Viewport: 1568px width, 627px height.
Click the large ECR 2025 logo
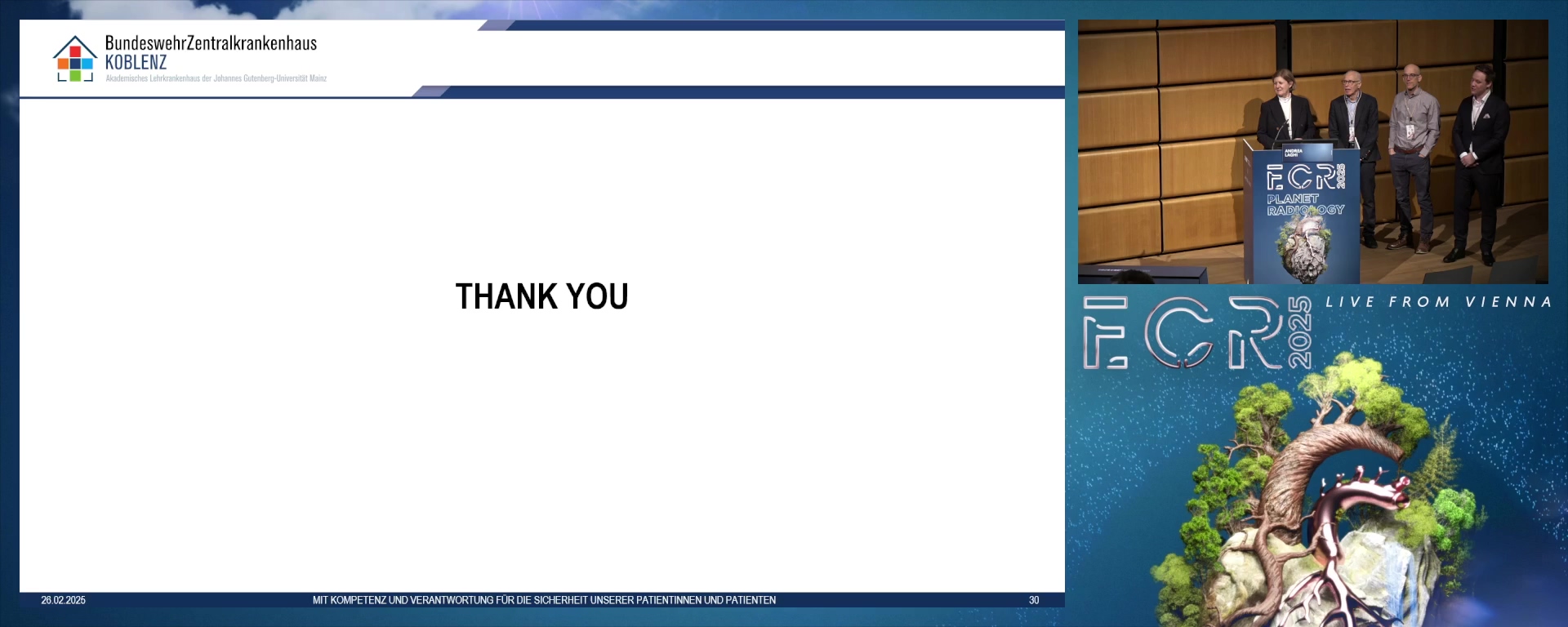pos(1197,333)
